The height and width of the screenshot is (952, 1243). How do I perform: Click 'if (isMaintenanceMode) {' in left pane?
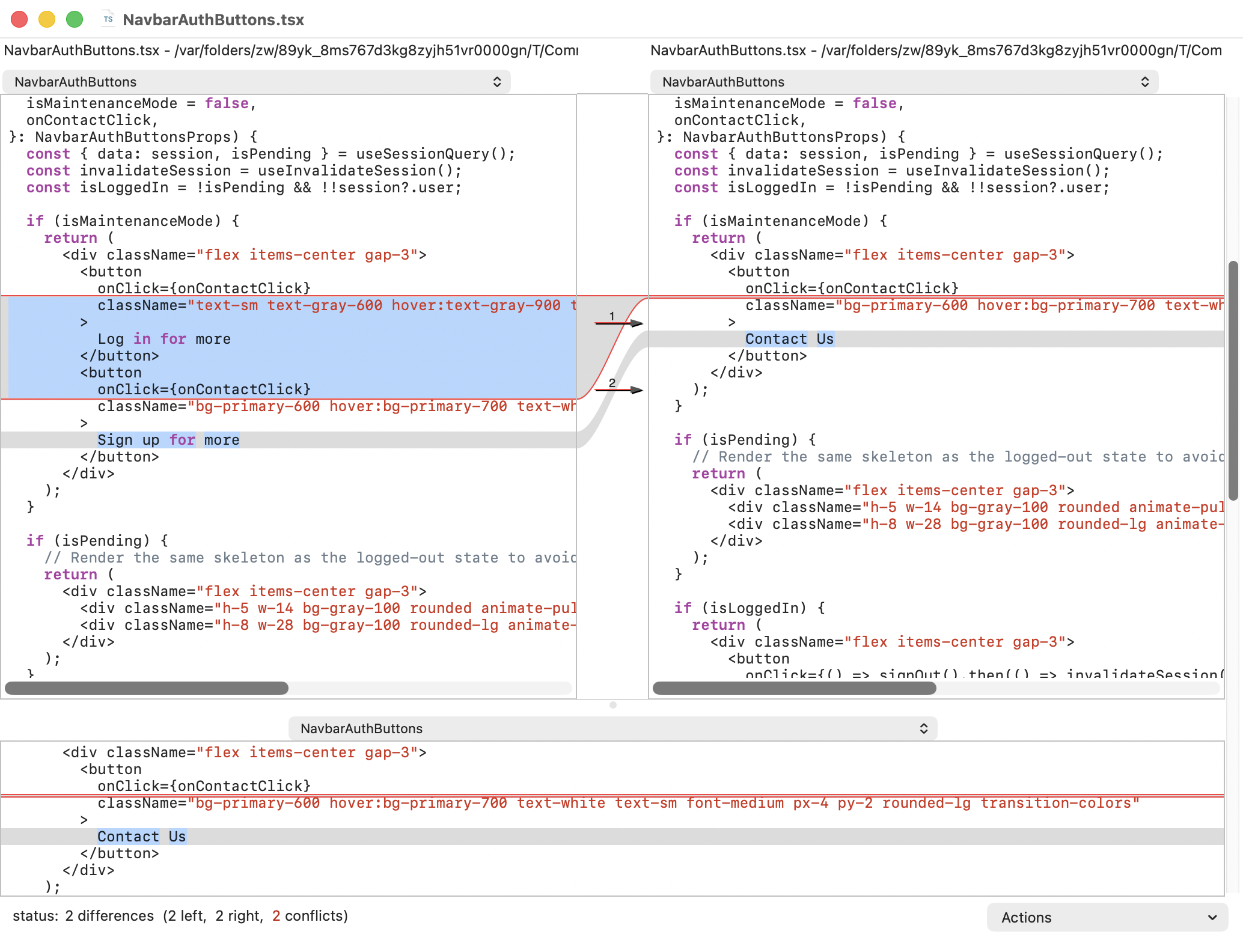click(x=133, y=221)
